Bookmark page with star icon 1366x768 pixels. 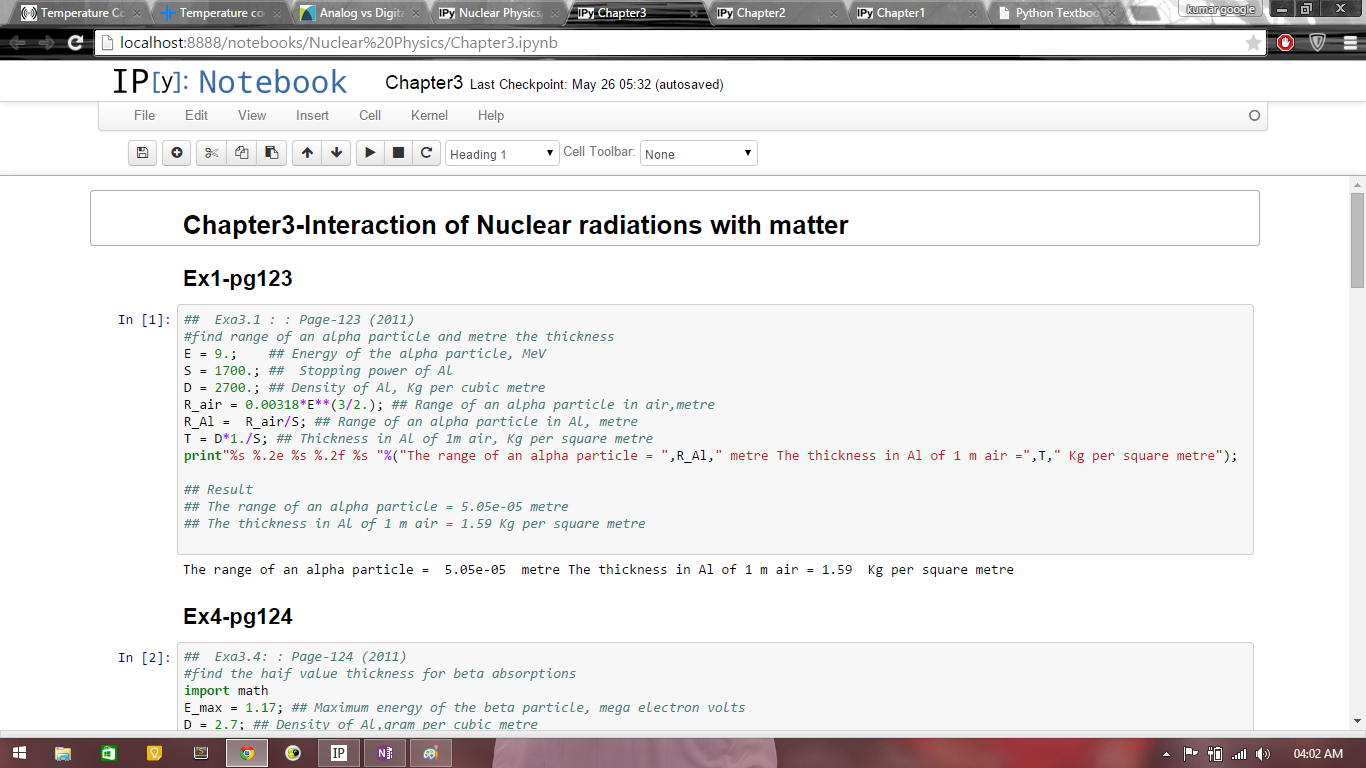click(1253, 43)
